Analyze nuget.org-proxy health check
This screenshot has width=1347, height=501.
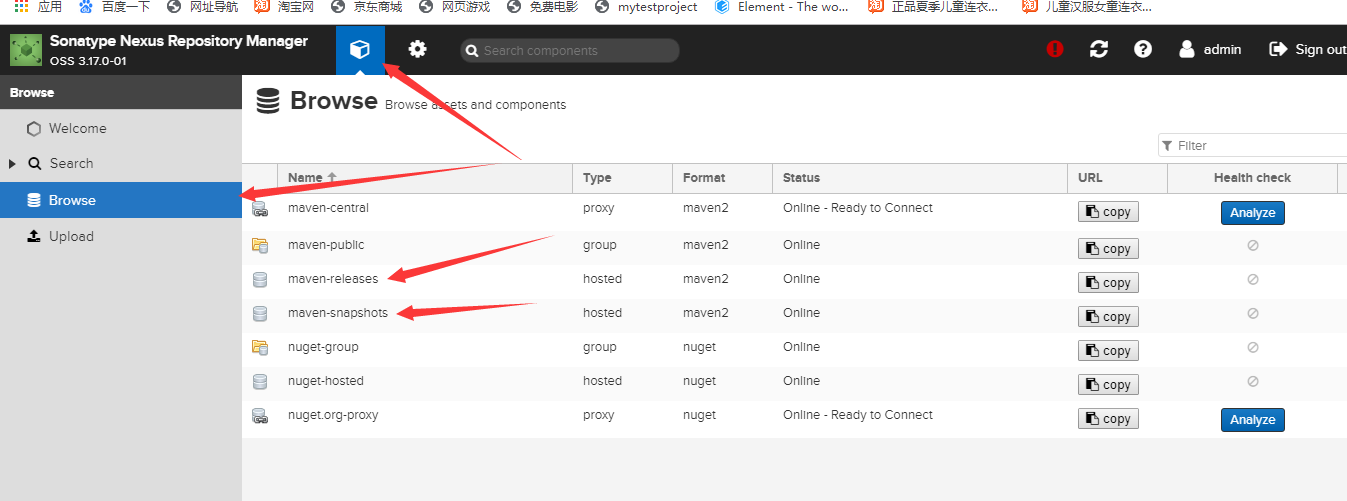pos(1252,420)
